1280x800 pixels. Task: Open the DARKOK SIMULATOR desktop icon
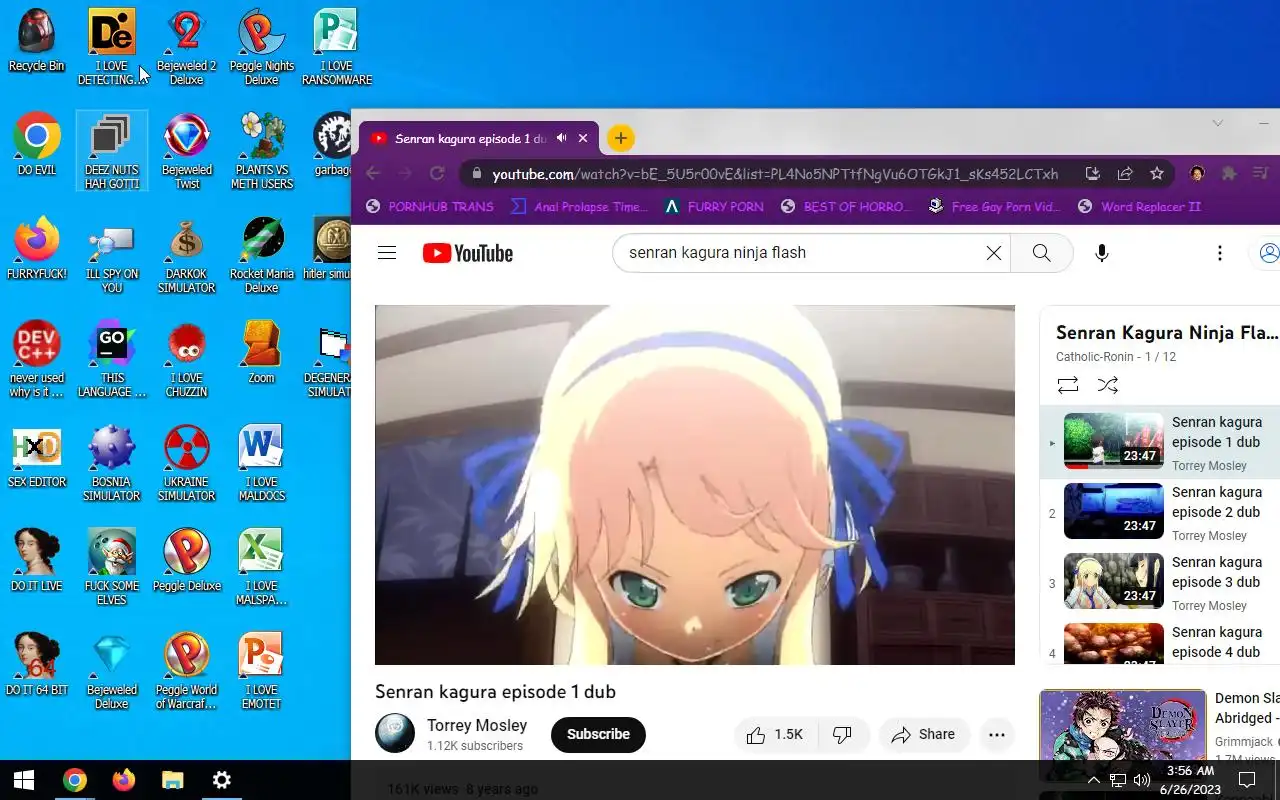click(x=187, y=255)
